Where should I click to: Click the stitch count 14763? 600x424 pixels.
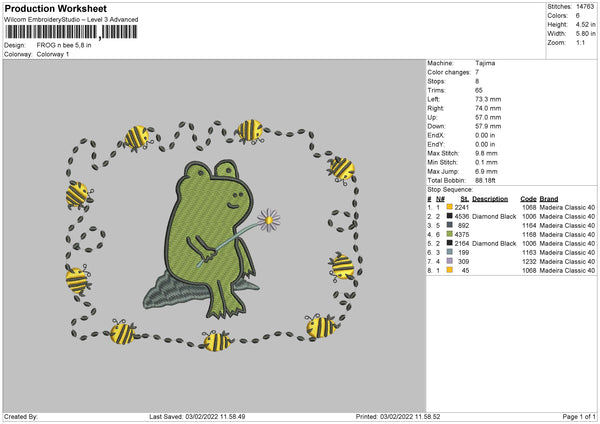(585, 7)
